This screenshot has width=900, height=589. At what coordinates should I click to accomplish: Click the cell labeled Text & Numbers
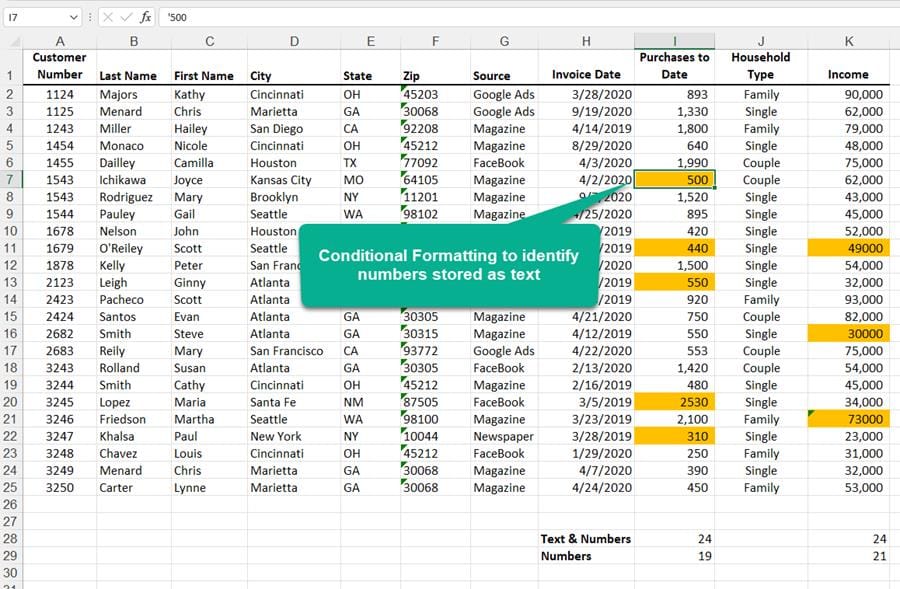586,538
